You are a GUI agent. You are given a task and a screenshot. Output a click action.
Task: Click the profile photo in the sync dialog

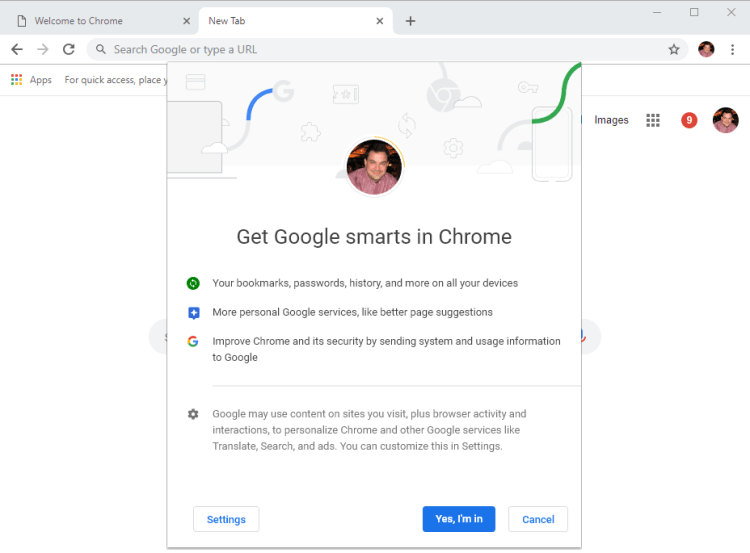[374, 167]
